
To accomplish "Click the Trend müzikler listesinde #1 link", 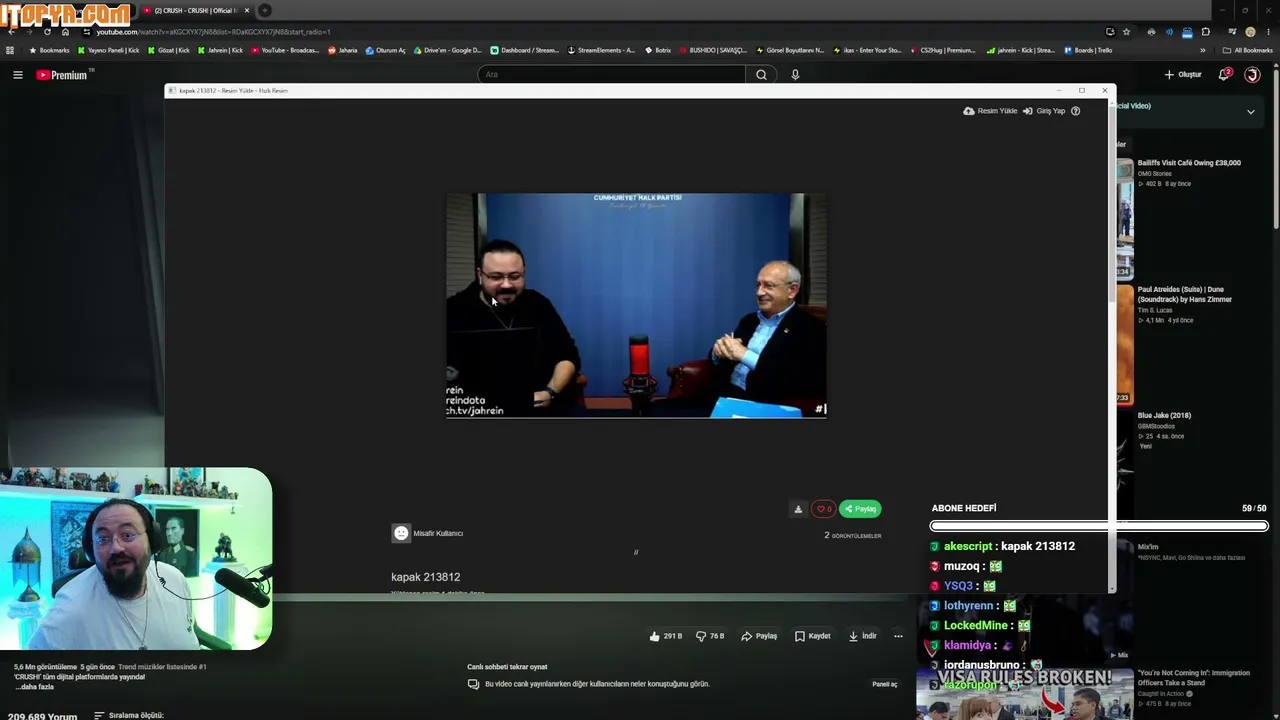I will point(162,667).
